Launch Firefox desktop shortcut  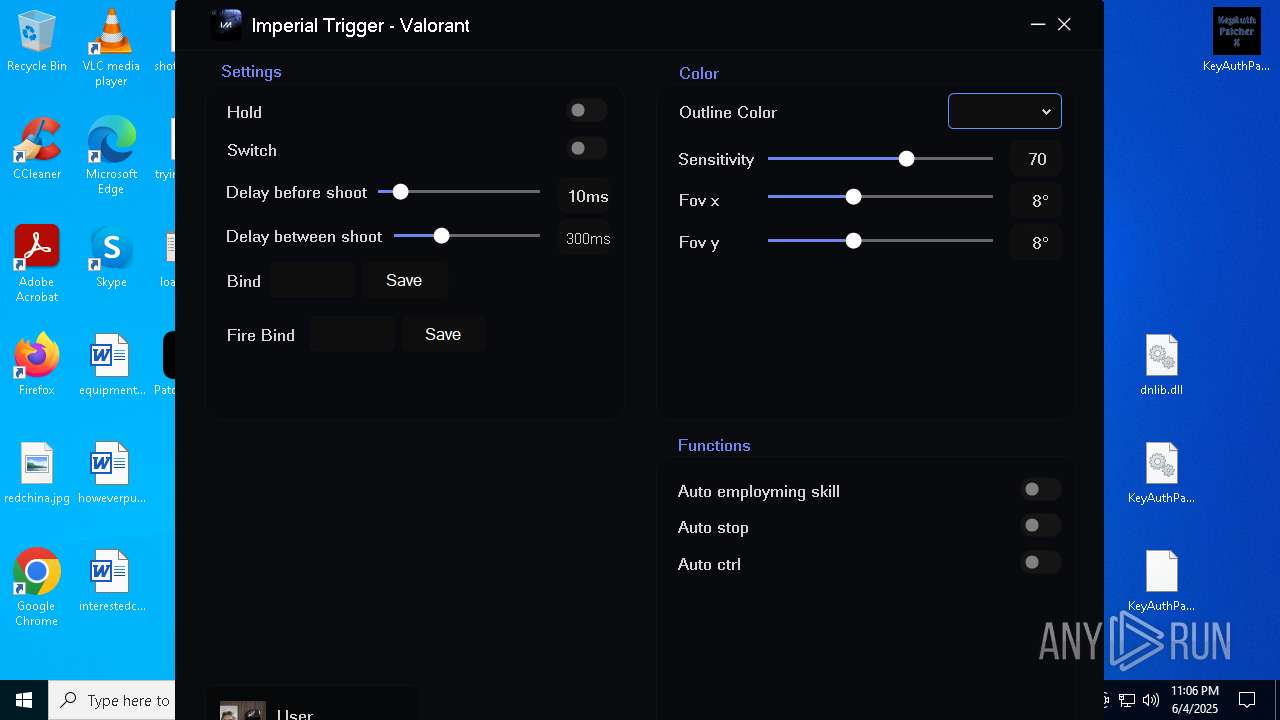pyautogui.click(x=37, y=365)
